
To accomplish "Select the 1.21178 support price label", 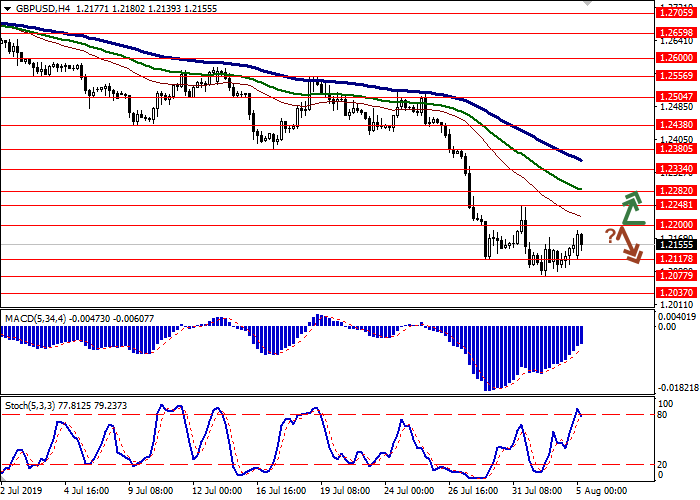I will click(677, 259).
